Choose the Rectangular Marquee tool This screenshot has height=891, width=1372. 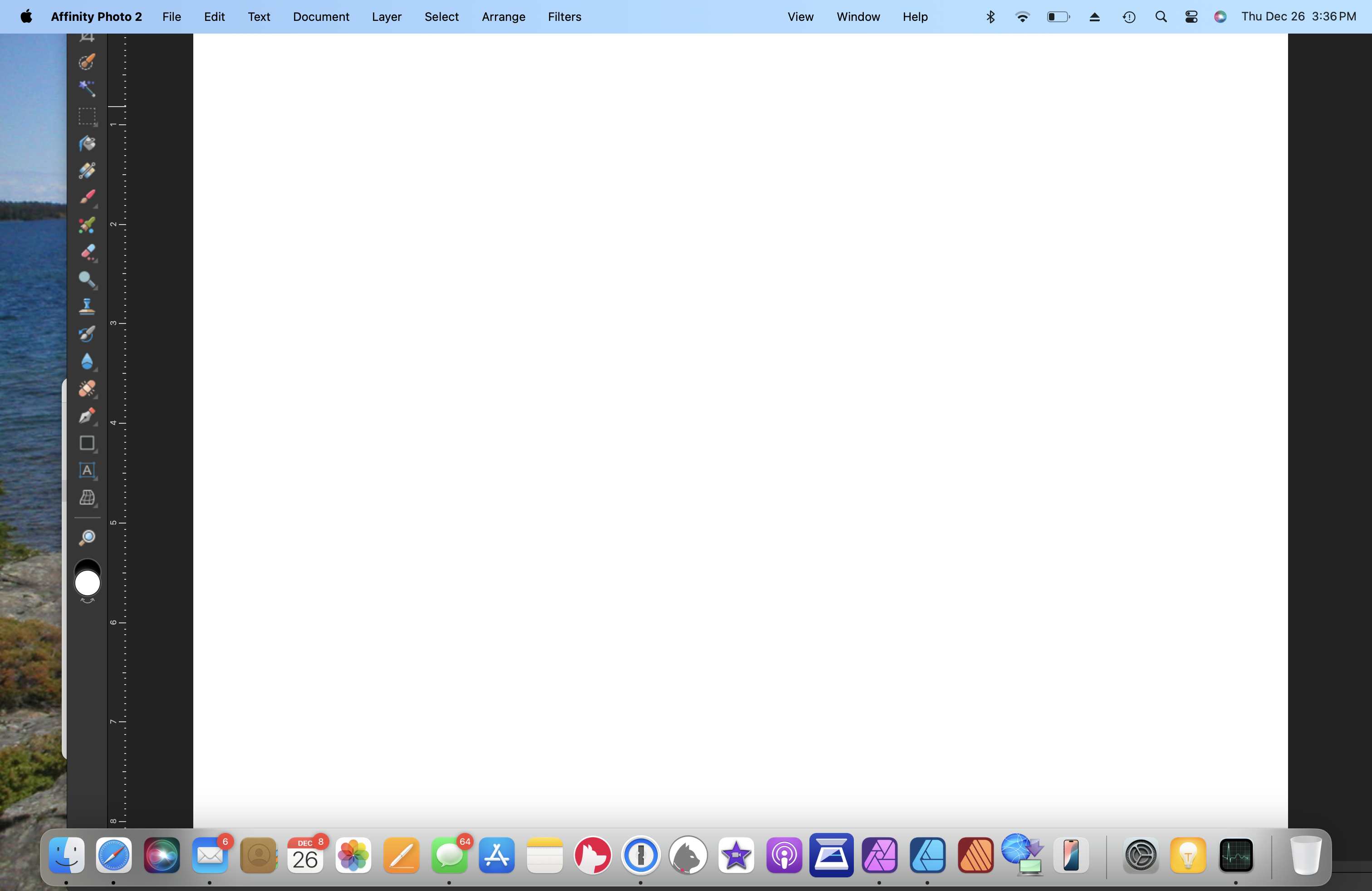click(x=87, y=116)
